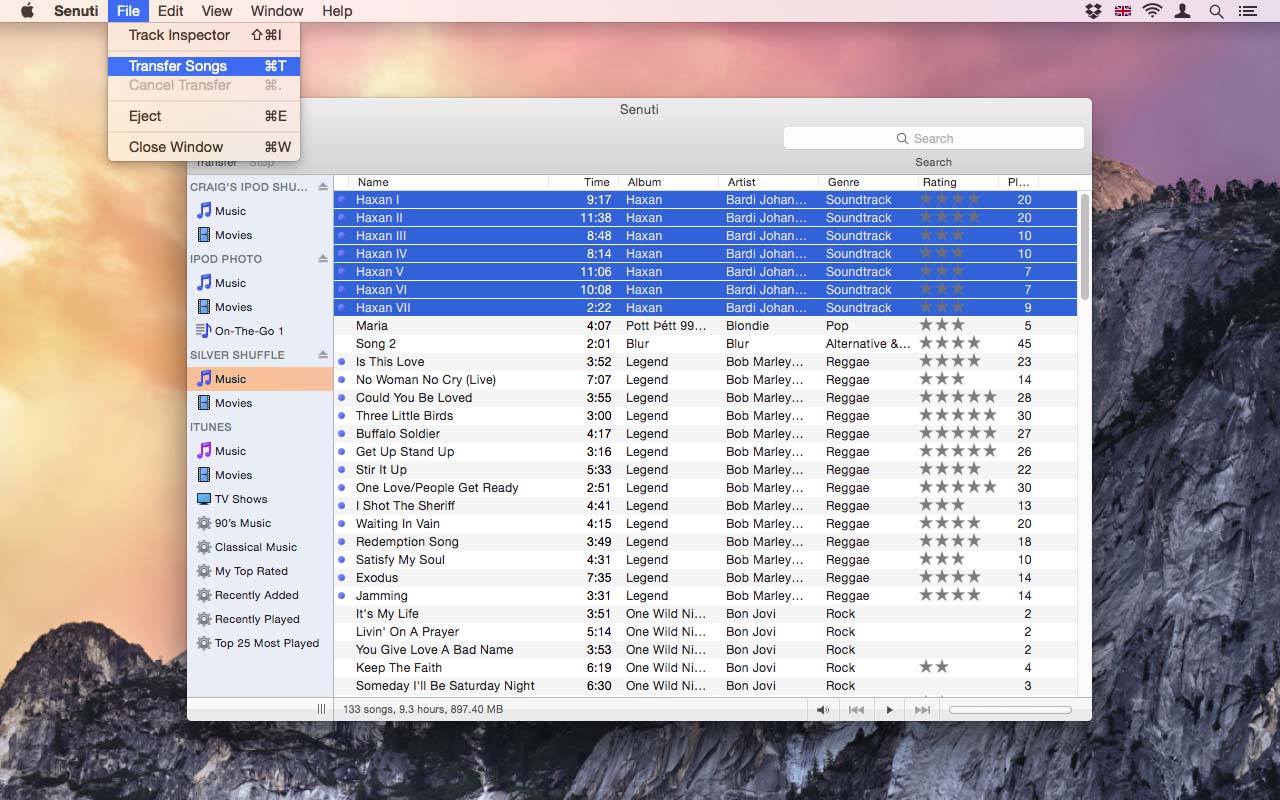The height and width of the screenshot is (800, 1280).
Task: Click the blue dot beside Exodus
Action: coord(342,578)
